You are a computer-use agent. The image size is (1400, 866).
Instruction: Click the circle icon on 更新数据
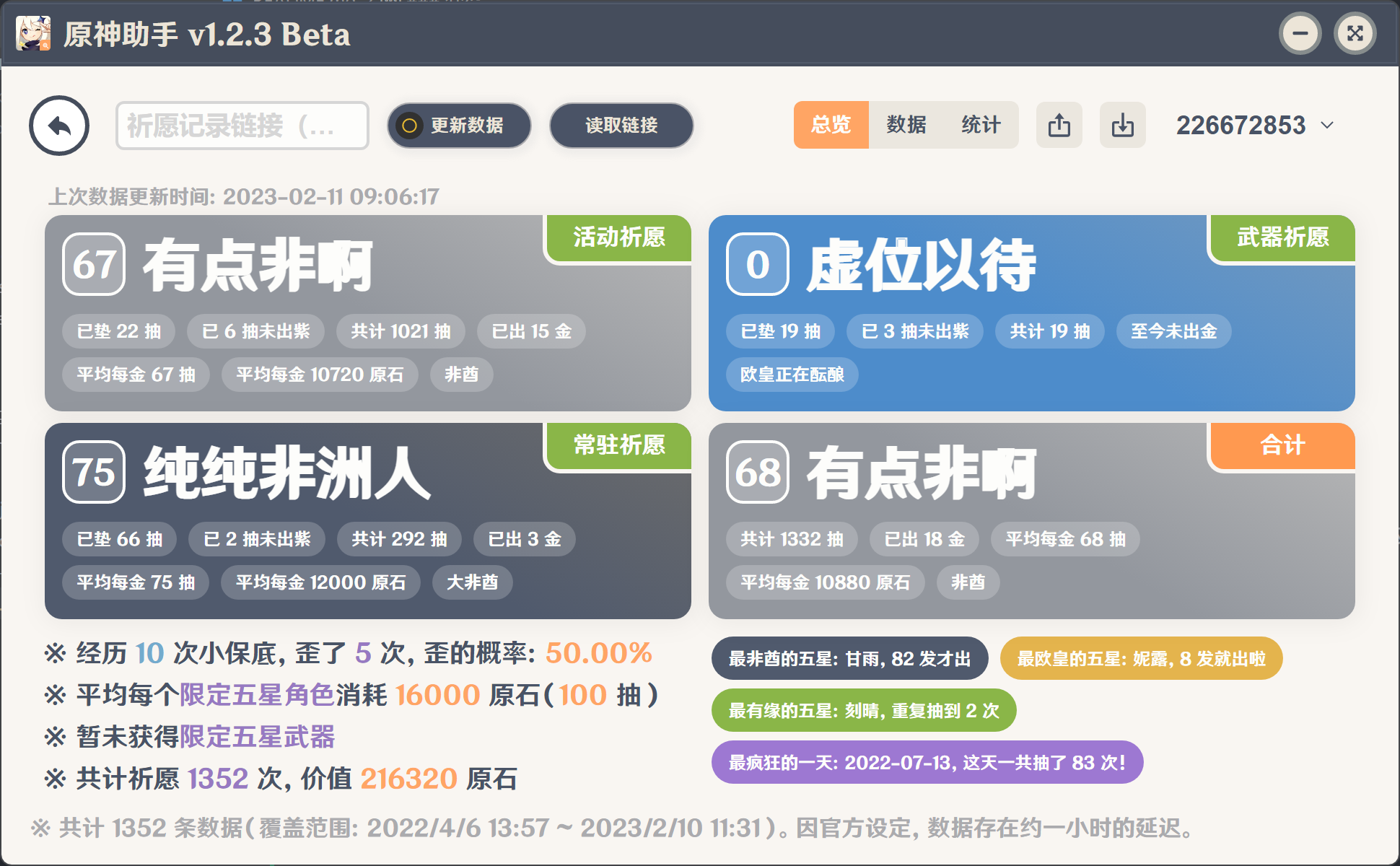click(x=409, y=126)
